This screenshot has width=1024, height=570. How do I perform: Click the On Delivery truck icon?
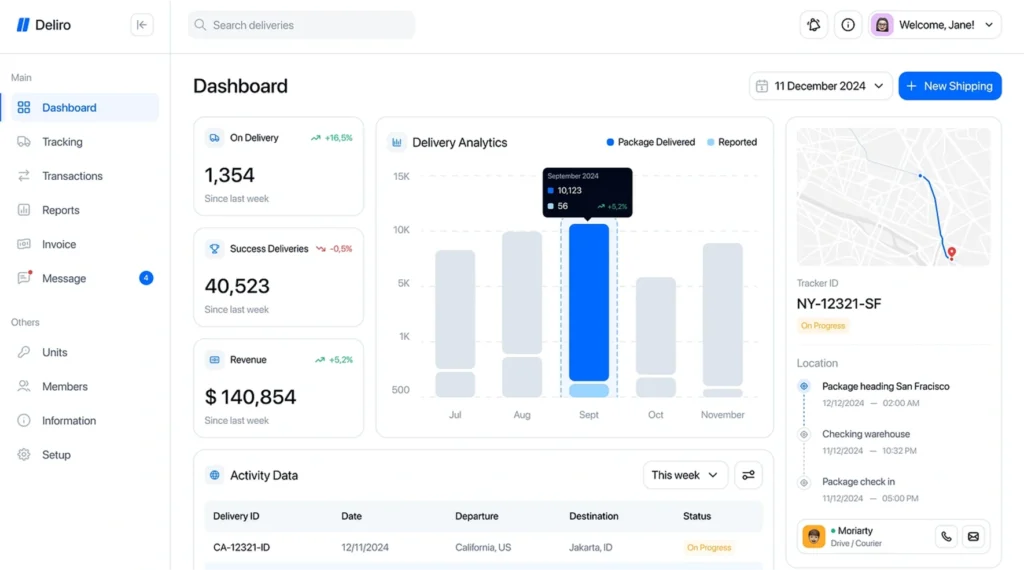tap(214, 138)
